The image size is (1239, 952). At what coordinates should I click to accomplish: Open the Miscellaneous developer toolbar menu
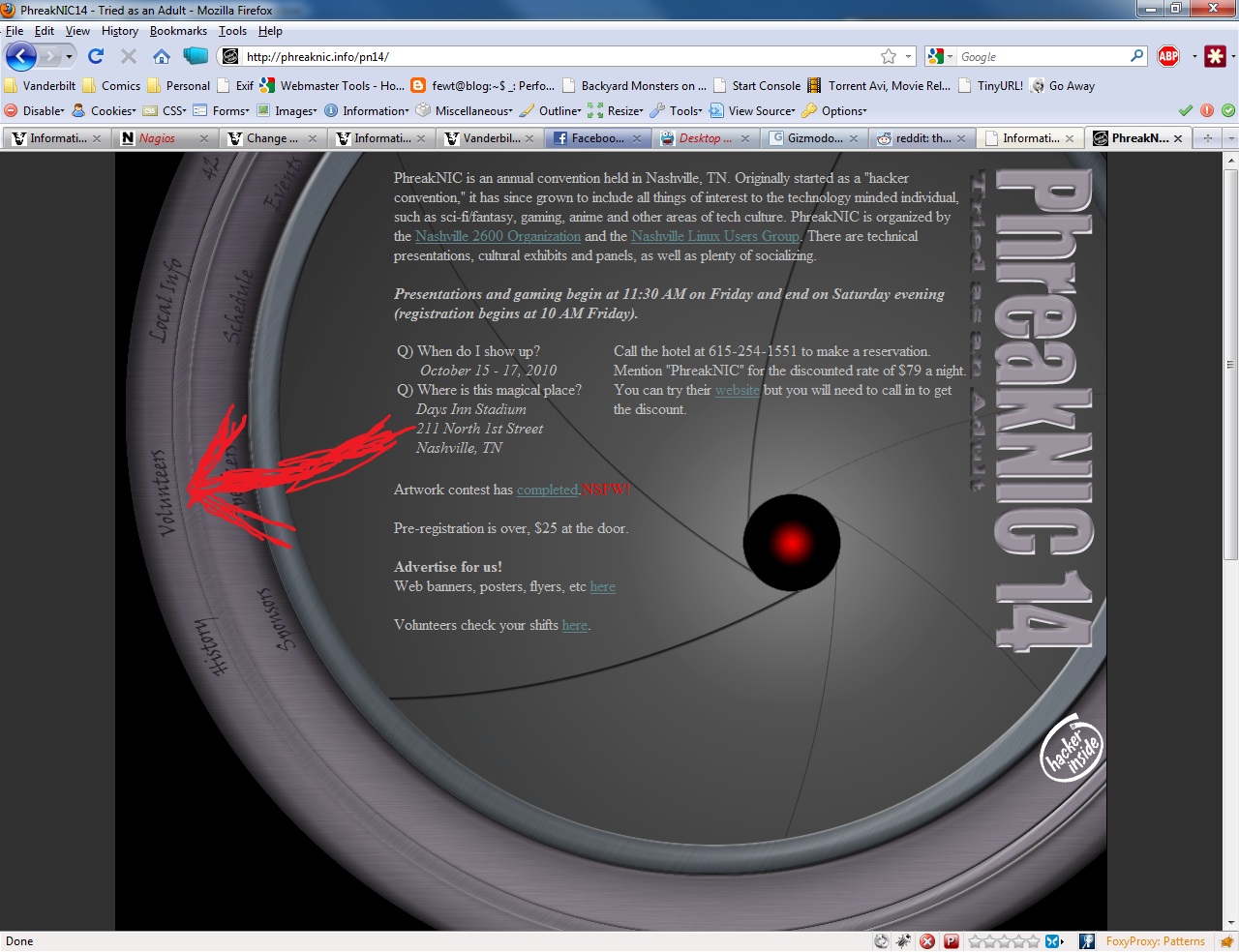465,110
